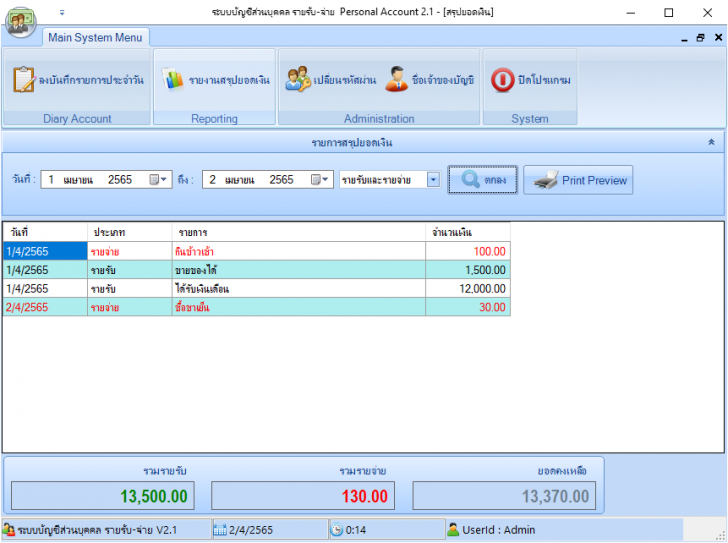Switch to Main System Menu tab

click(95, 37)
